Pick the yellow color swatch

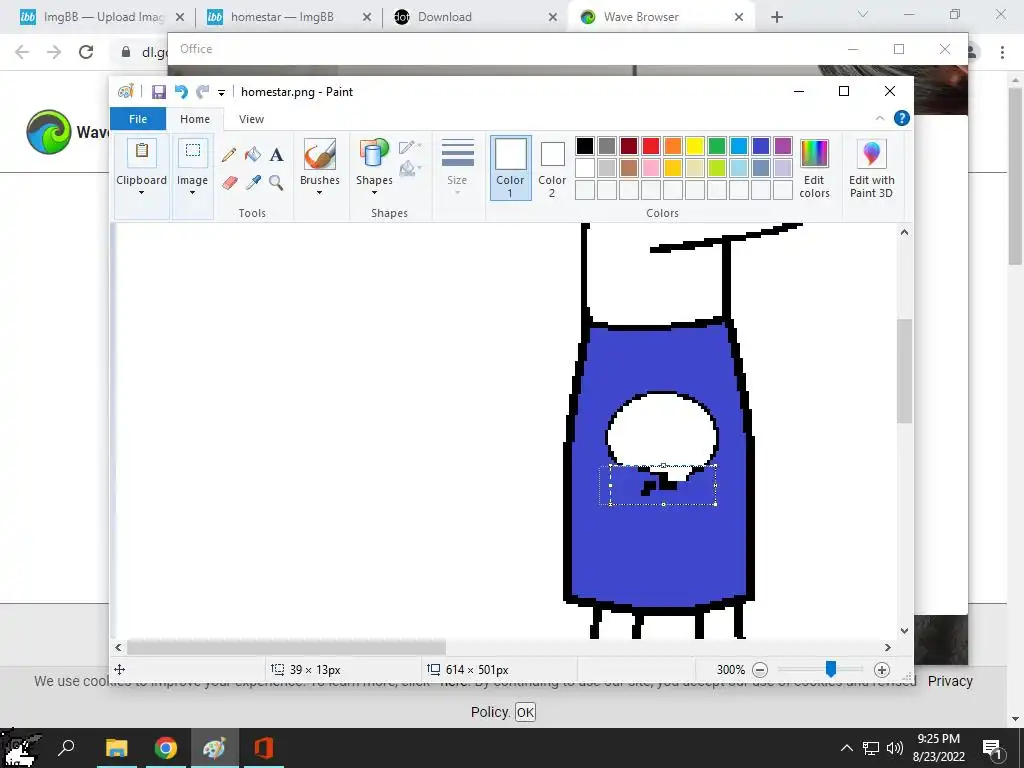coord(695,146)
